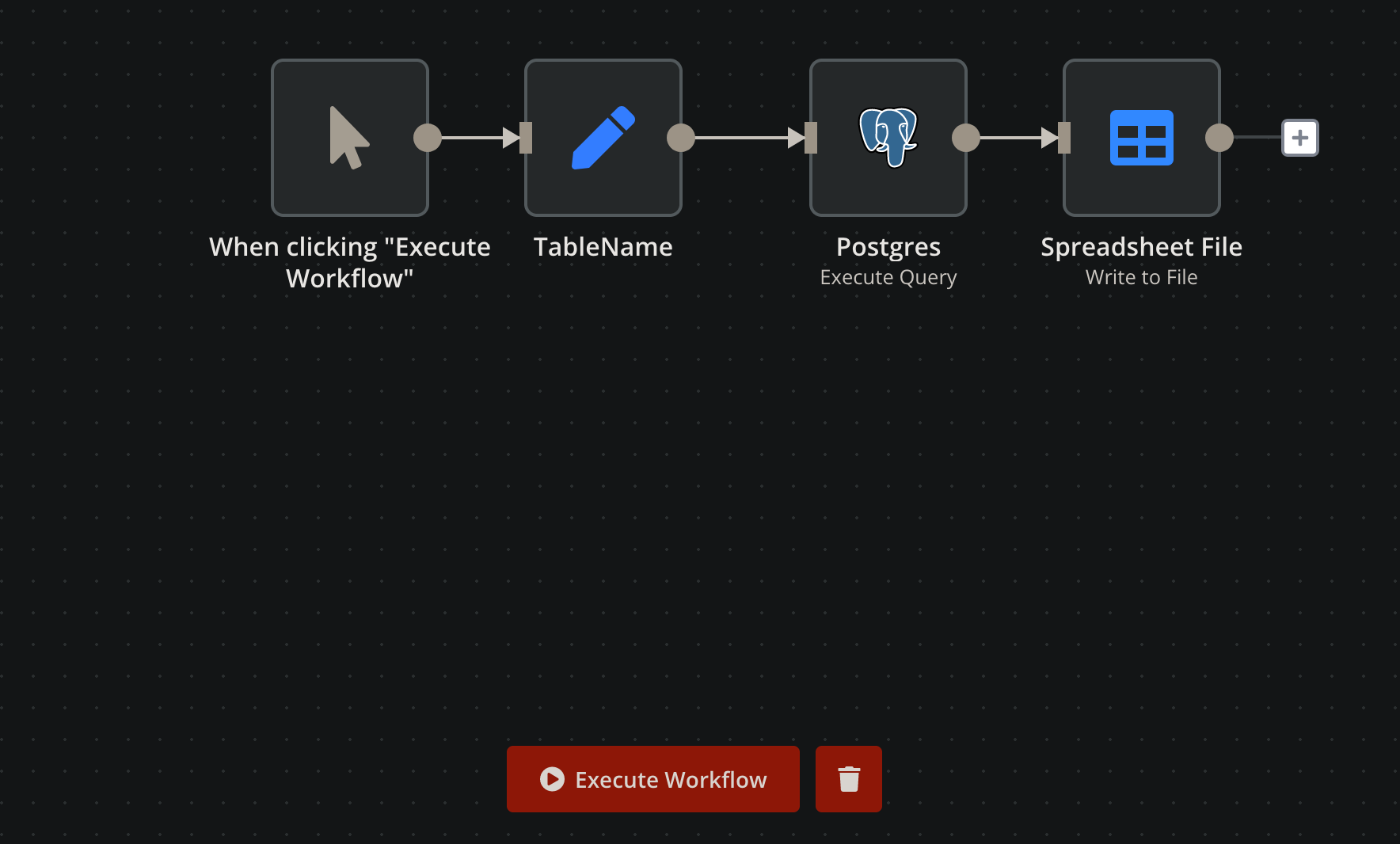
Task: Open the Postgres Execute Query node
Action: click(x=888, y=137)
